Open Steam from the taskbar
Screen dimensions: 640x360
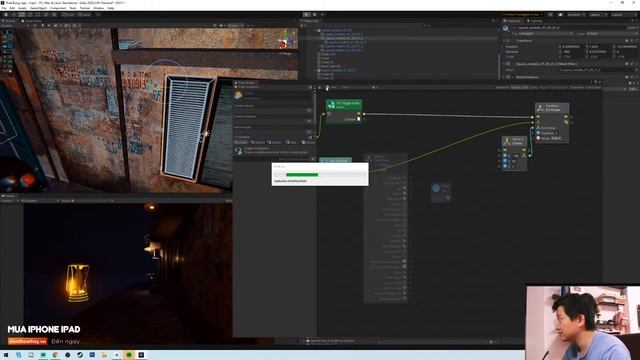tap(80, 355)
